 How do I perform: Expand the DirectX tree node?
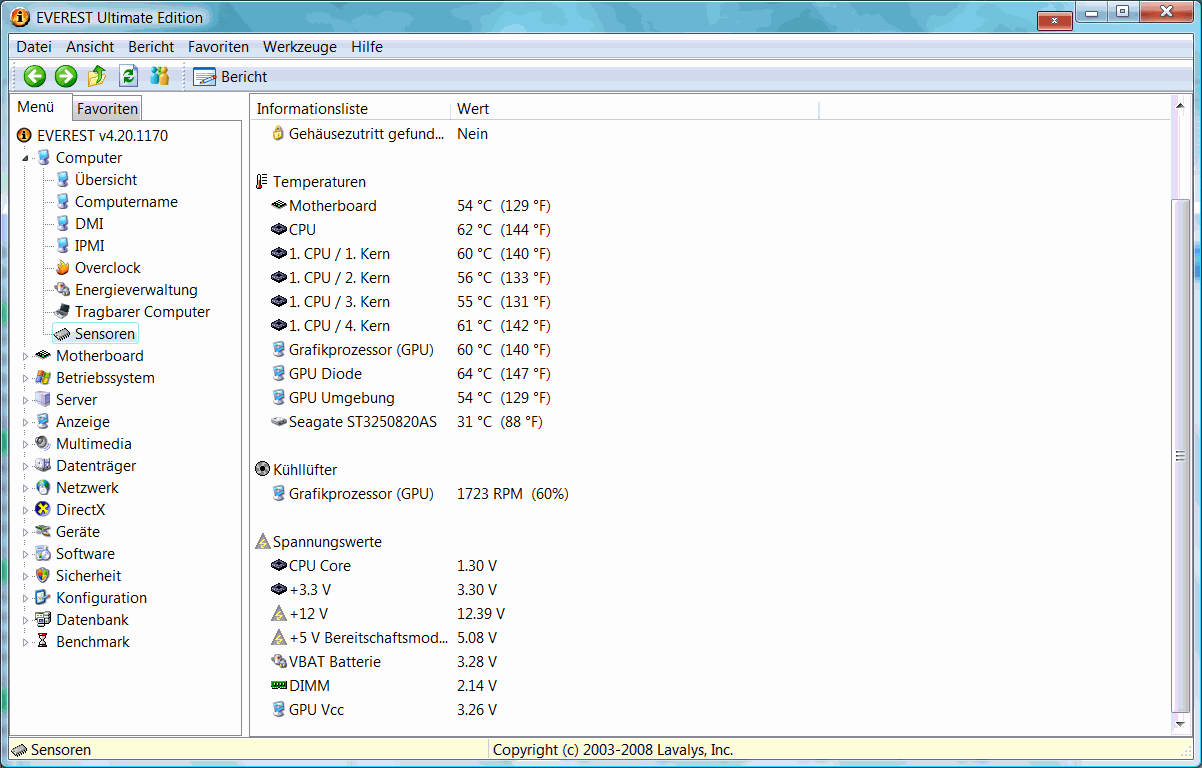coord(26,510)
